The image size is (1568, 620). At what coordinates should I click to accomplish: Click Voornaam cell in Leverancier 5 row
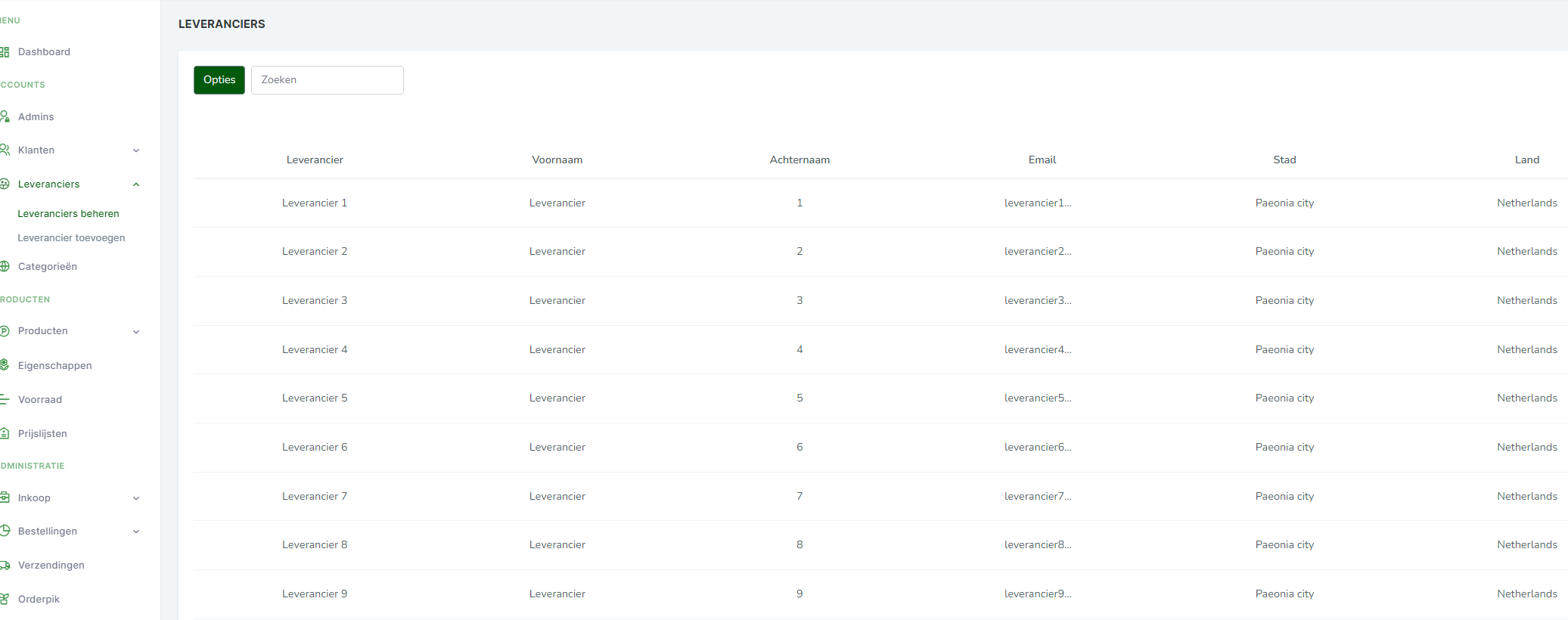[557, 398]
